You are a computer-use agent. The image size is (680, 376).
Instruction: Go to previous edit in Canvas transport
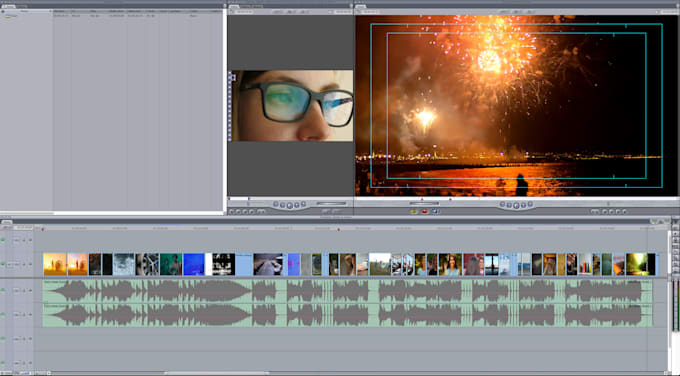pos(502,204)
